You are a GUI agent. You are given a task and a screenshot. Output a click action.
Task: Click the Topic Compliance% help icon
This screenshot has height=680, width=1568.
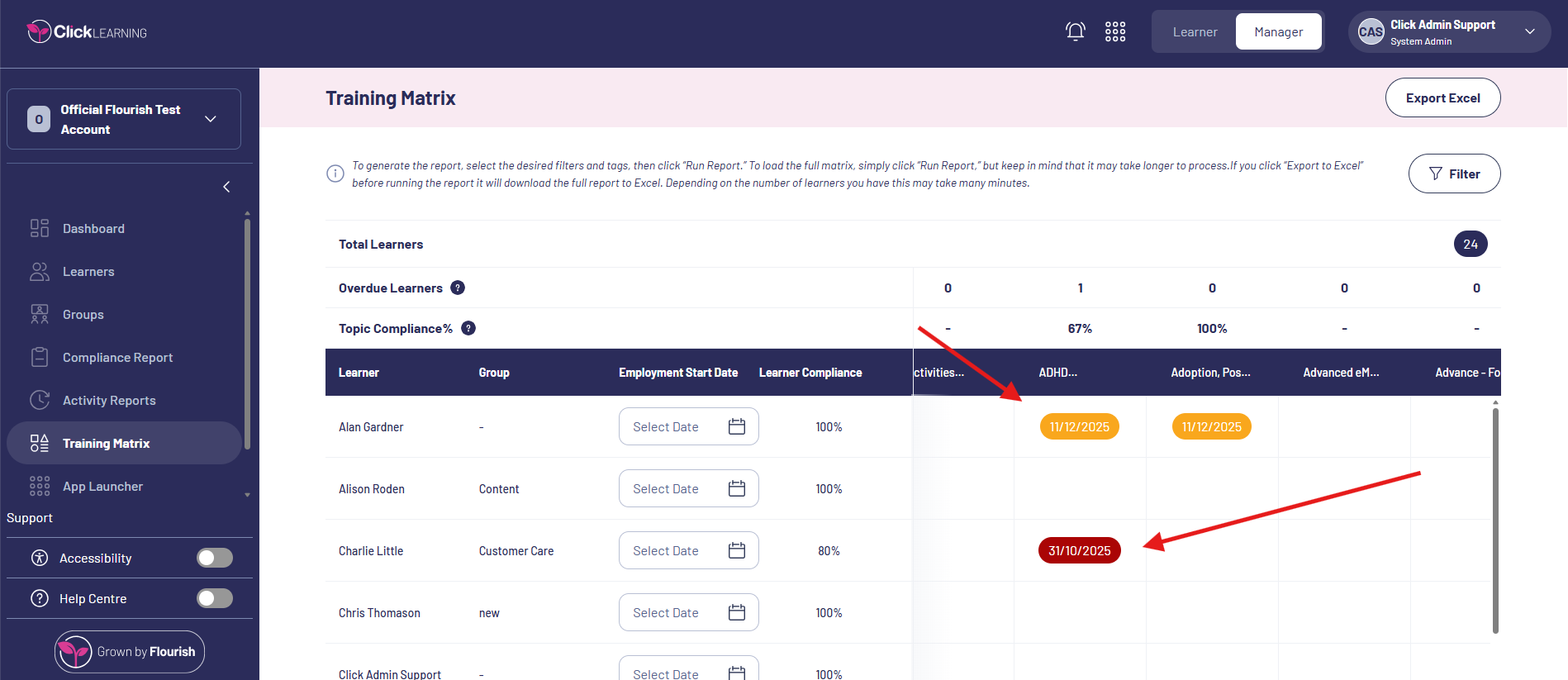(468, 328)
